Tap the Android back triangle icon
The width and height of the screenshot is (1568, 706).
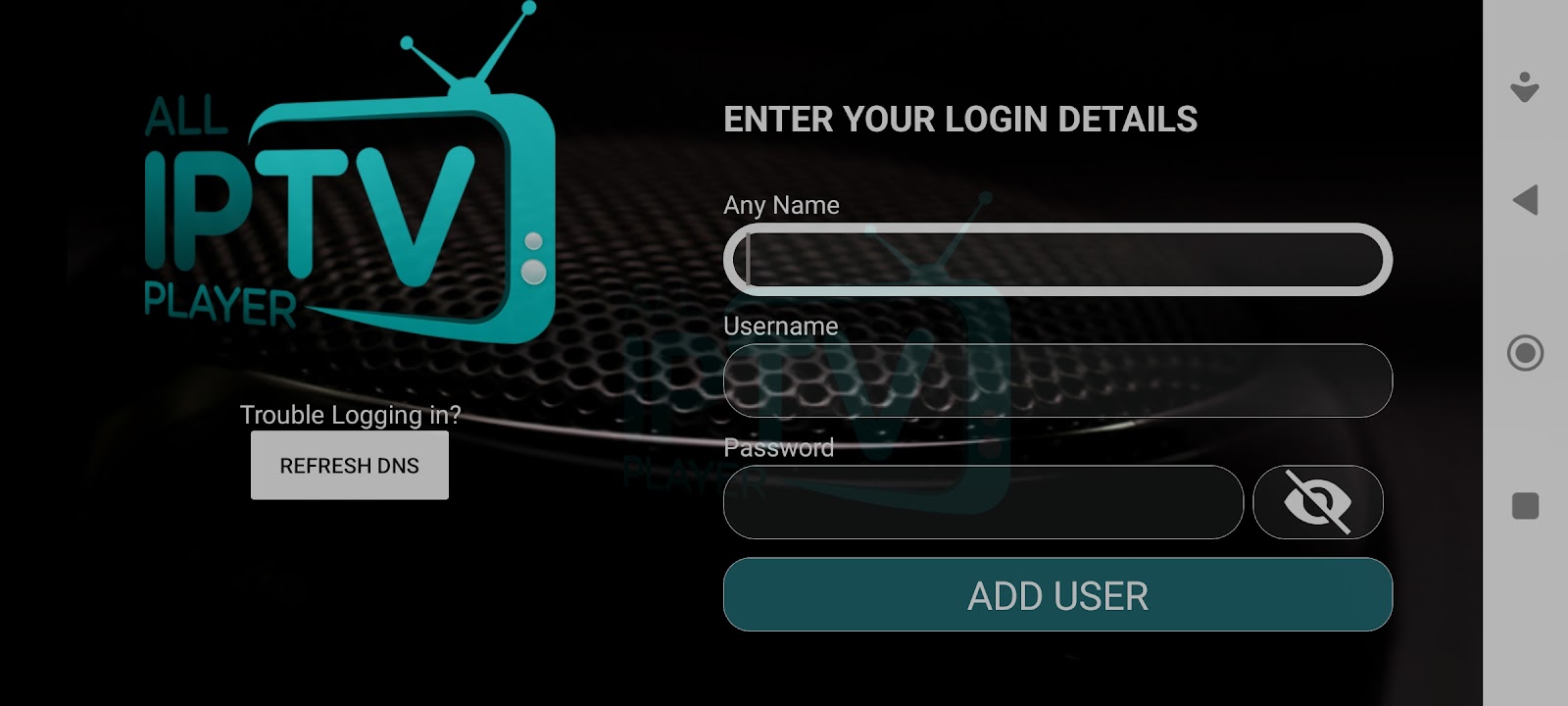click(1525, 200)
